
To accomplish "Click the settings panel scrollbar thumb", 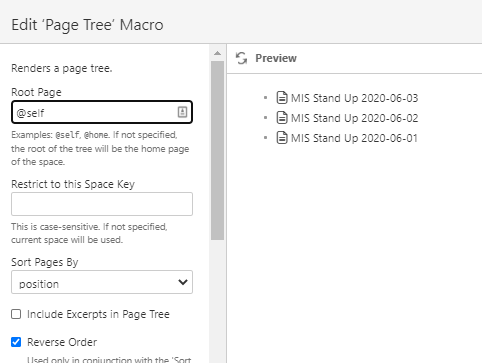I will coord(218,150).
